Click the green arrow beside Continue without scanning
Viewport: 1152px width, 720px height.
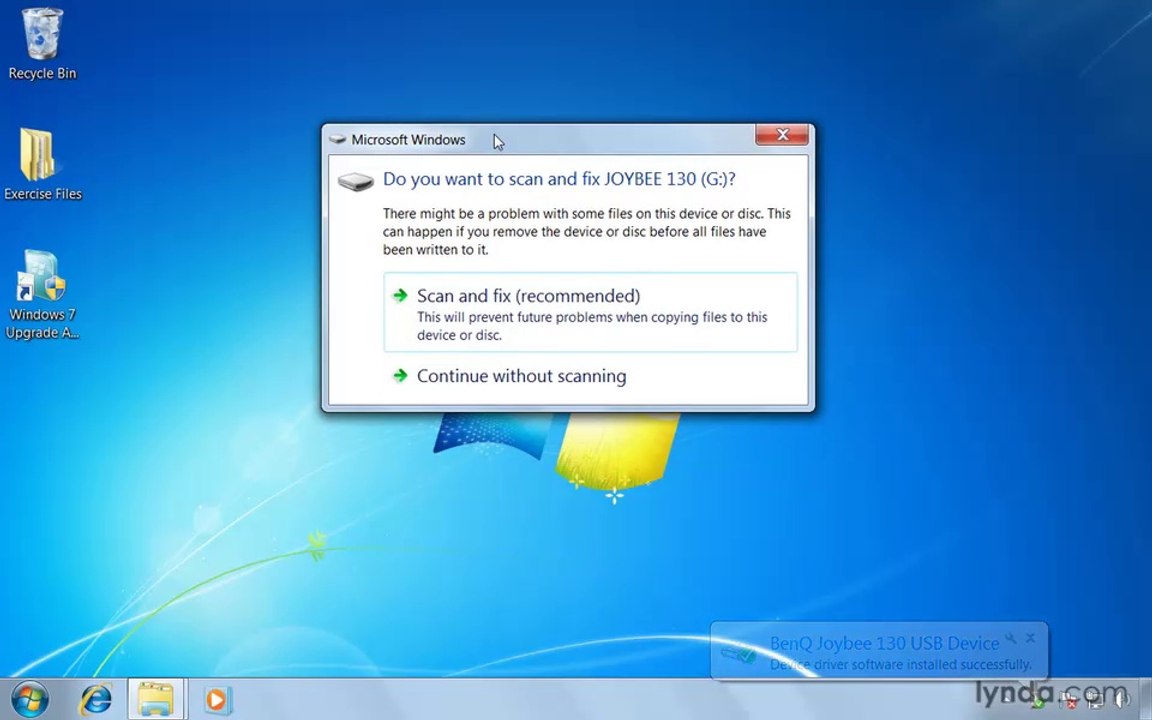point(400,375)
